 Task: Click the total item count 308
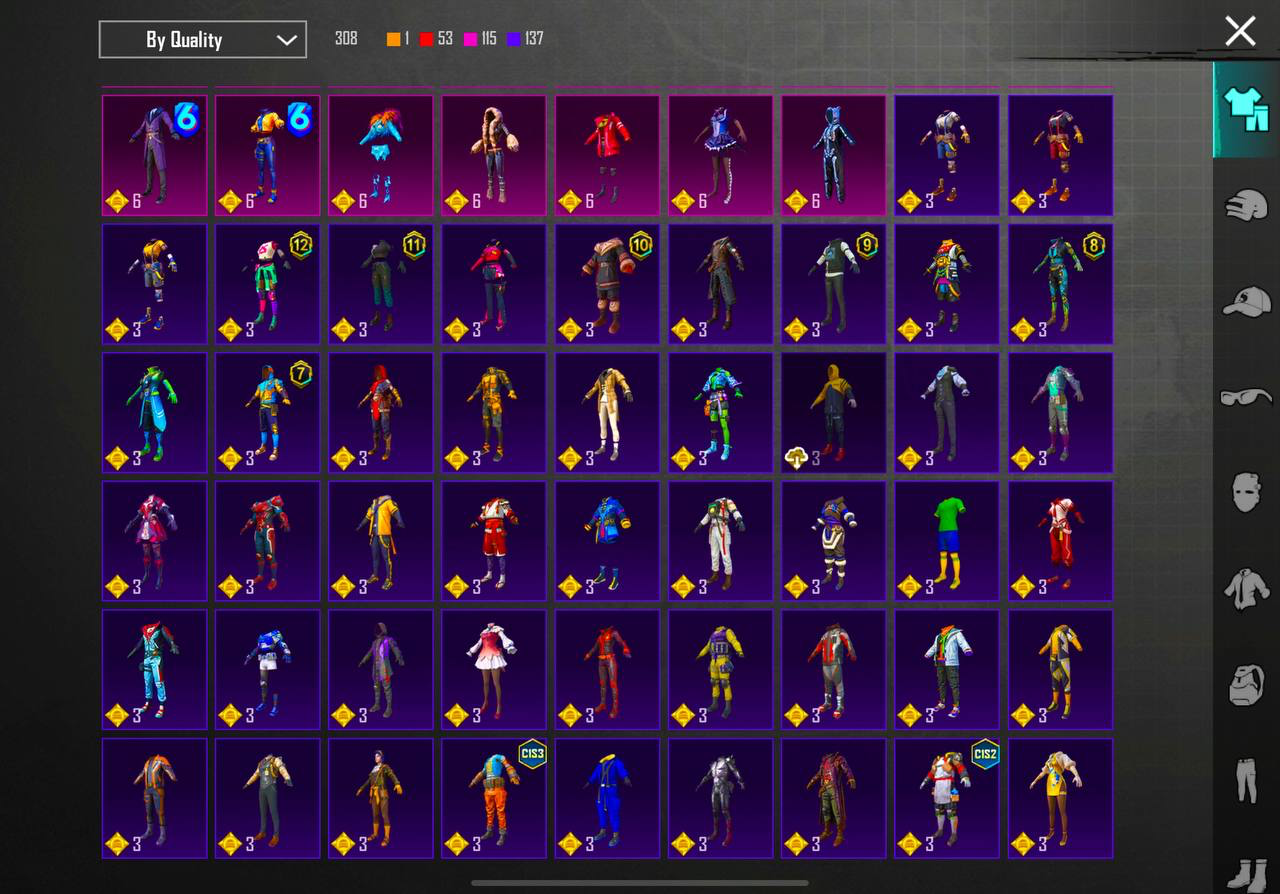pyautogui.click(x=346, y=39)
